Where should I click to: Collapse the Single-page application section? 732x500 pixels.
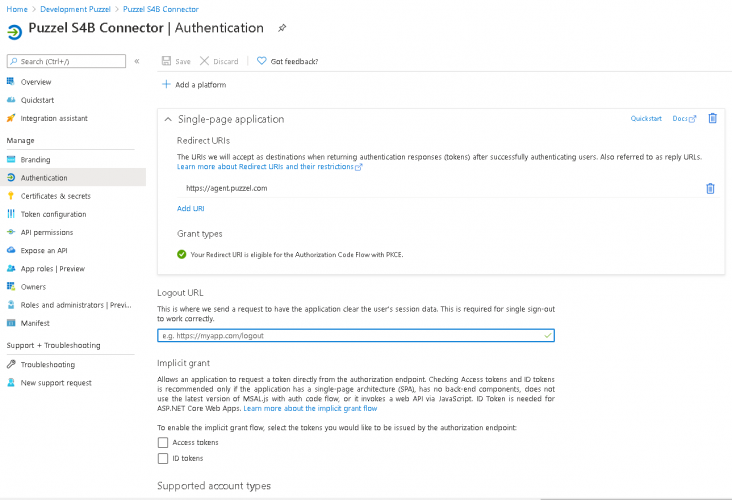168,120
